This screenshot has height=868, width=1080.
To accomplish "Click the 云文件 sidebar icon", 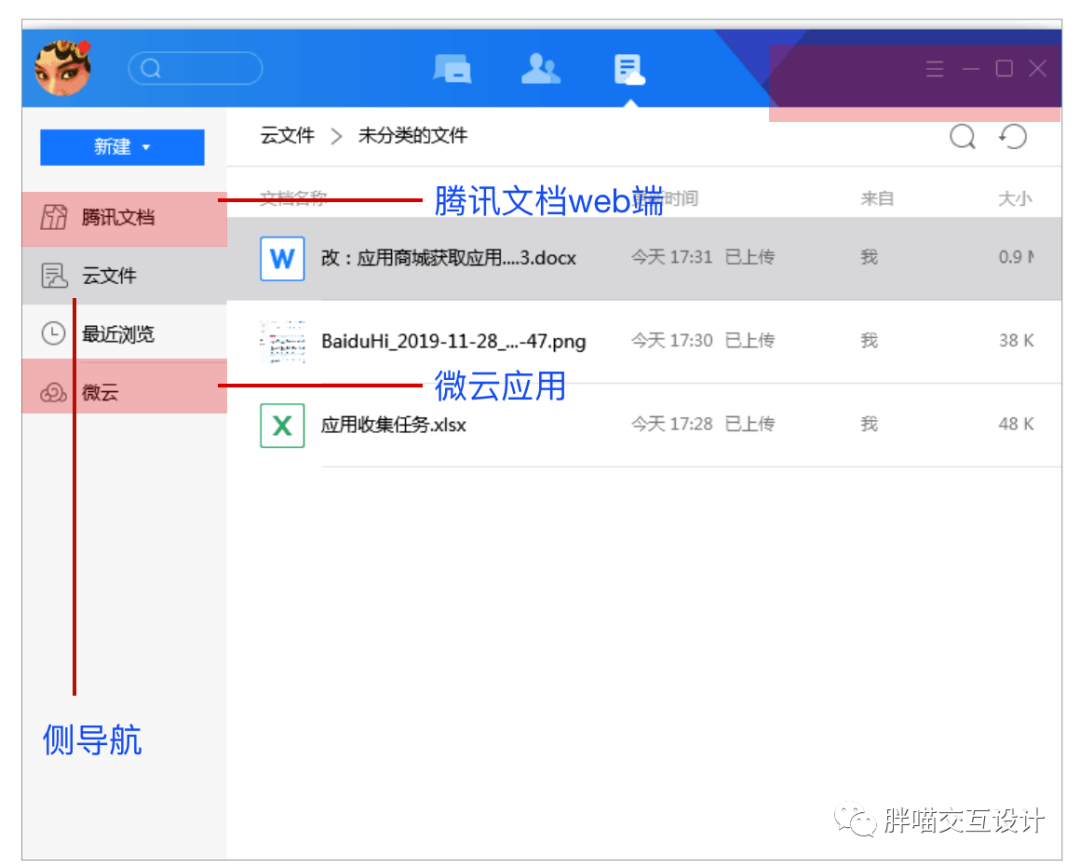I will pos(54,276).
